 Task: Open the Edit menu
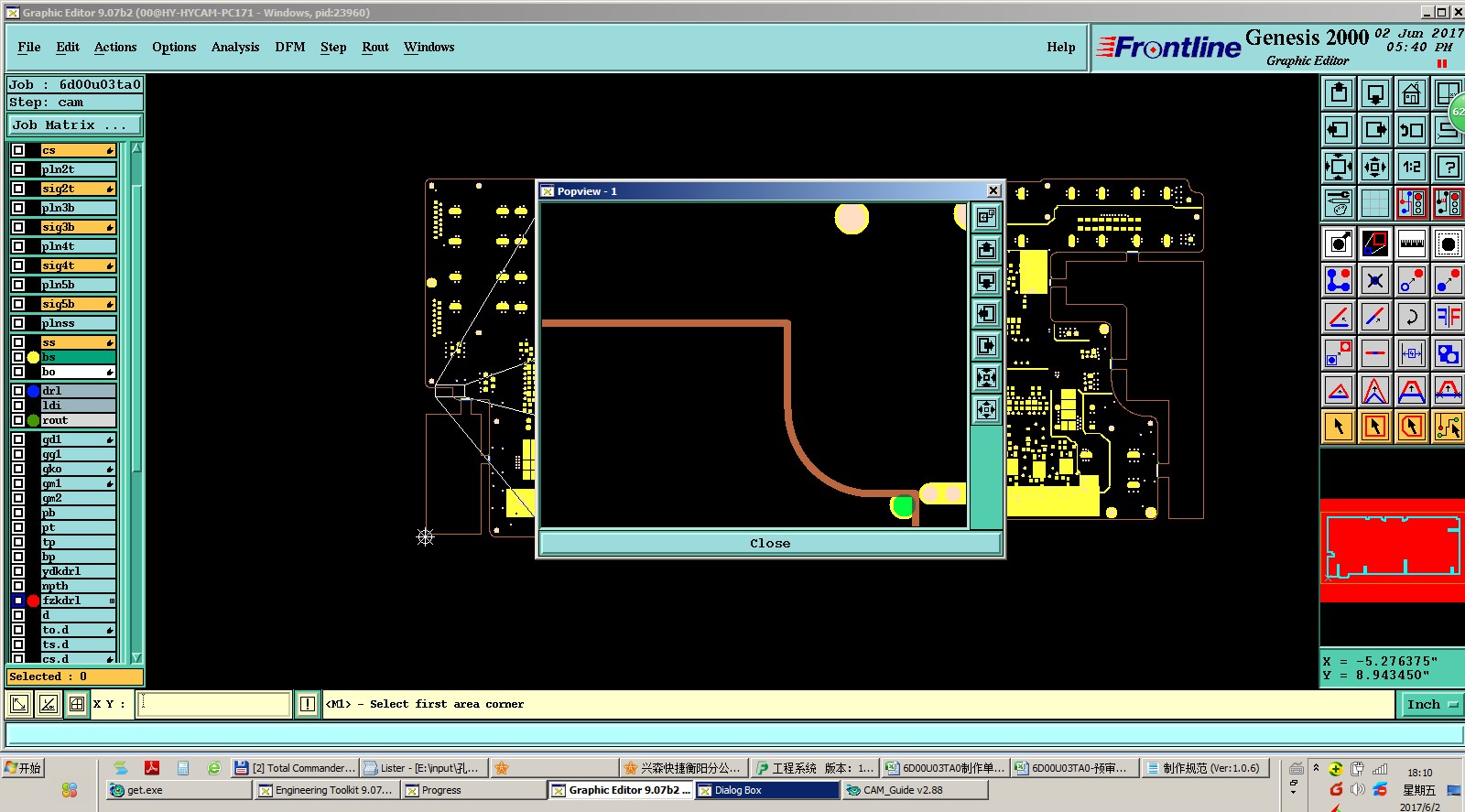click(68, 47)
